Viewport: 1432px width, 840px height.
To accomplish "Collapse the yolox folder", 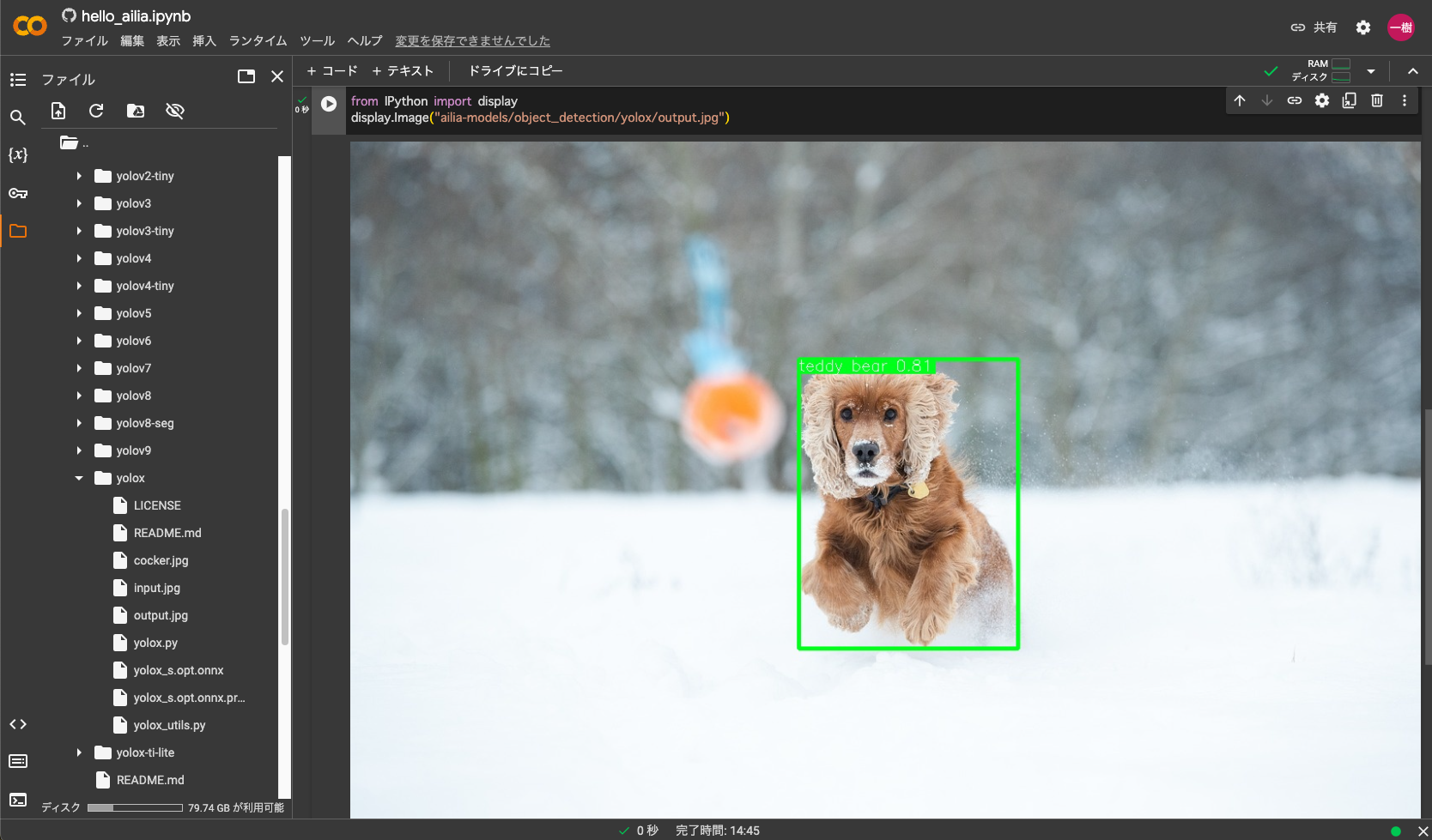I will [79, 478].
